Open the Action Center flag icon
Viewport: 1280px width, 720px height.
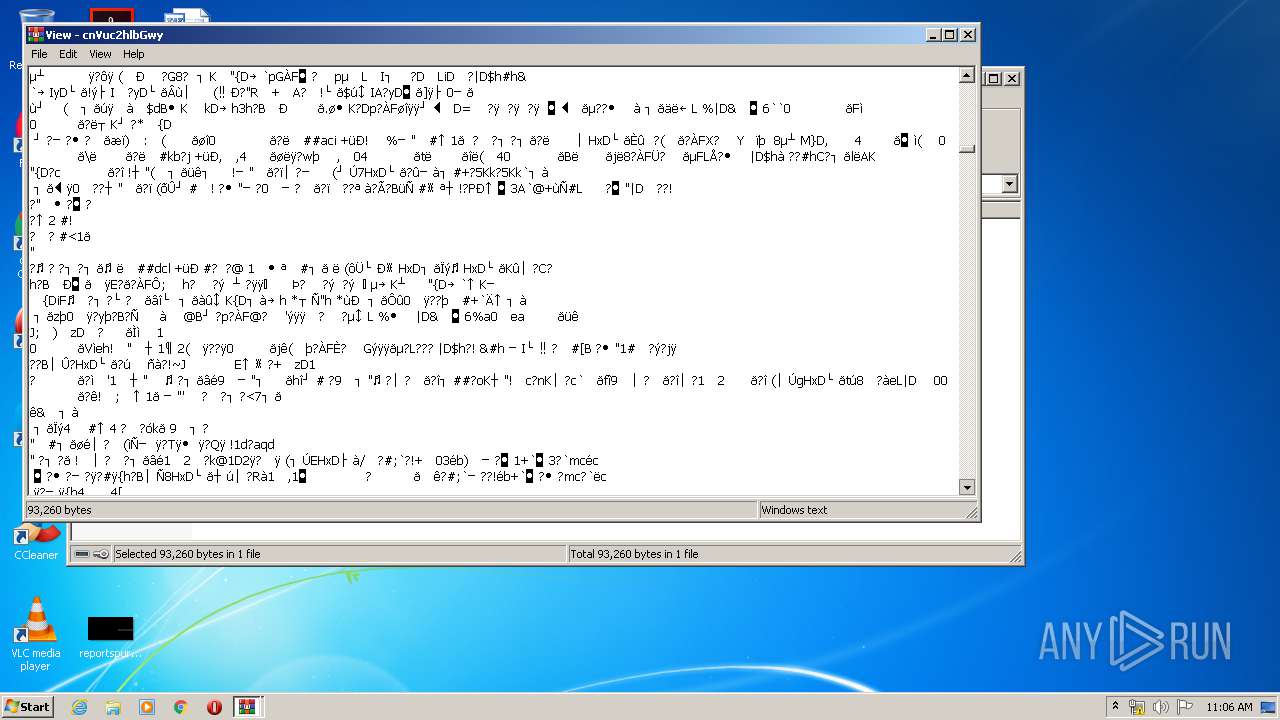[x=1185, y=707]
